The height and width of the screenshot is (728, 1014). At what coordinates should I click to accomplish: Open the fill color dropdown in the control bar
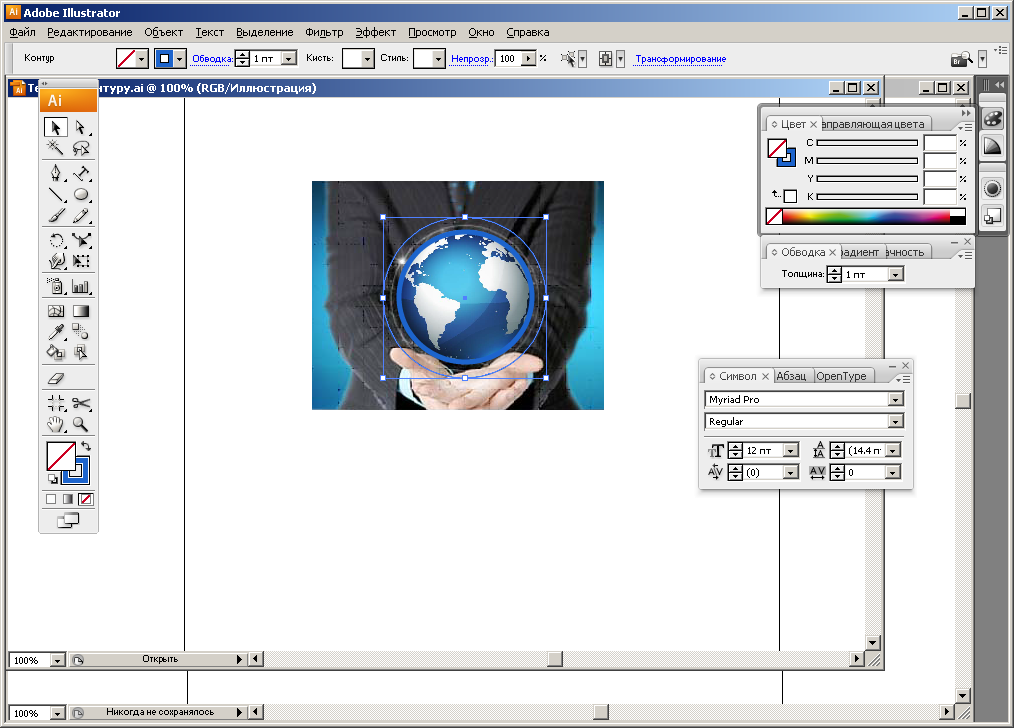142,59
